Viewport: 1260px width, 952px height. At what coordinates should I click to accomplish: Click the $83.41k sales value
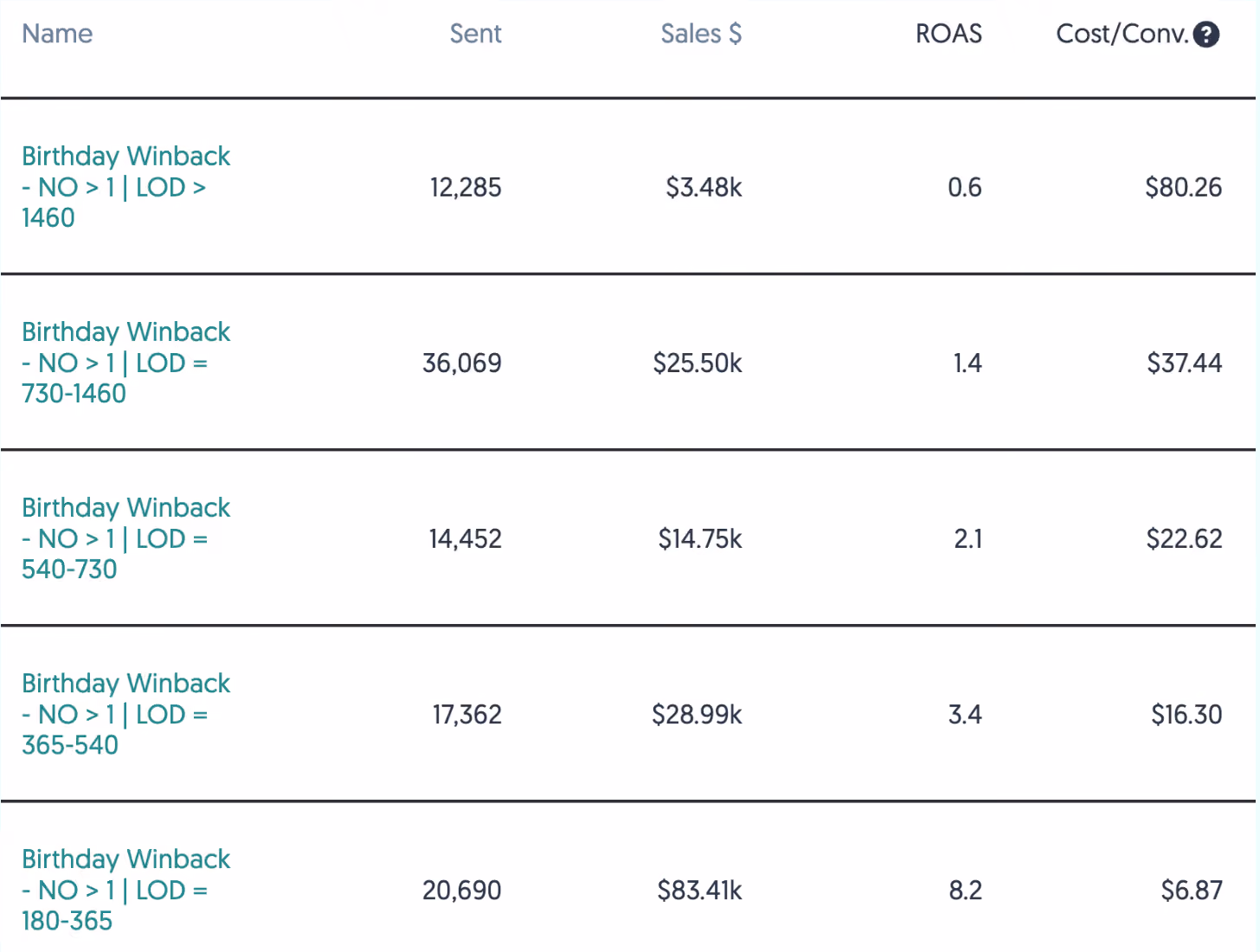click(699, 891)
